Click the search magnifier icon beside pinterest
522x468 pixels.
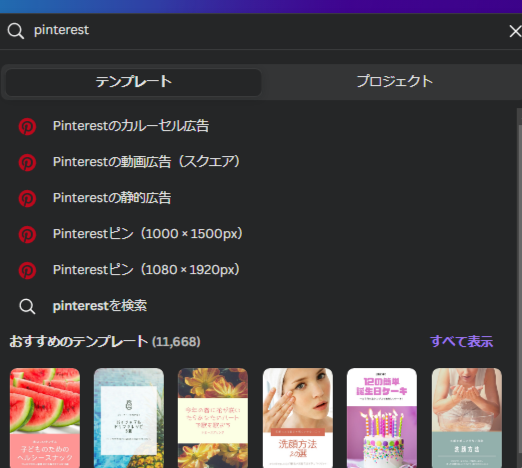tap(16, 31)
